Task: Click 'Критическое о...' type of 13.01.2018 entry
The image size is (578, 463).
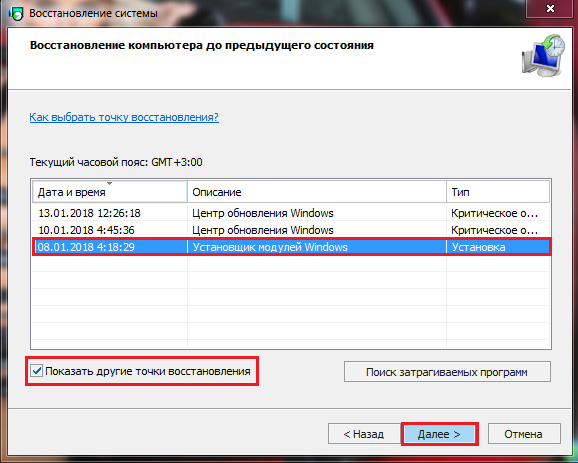Action: 494,213
